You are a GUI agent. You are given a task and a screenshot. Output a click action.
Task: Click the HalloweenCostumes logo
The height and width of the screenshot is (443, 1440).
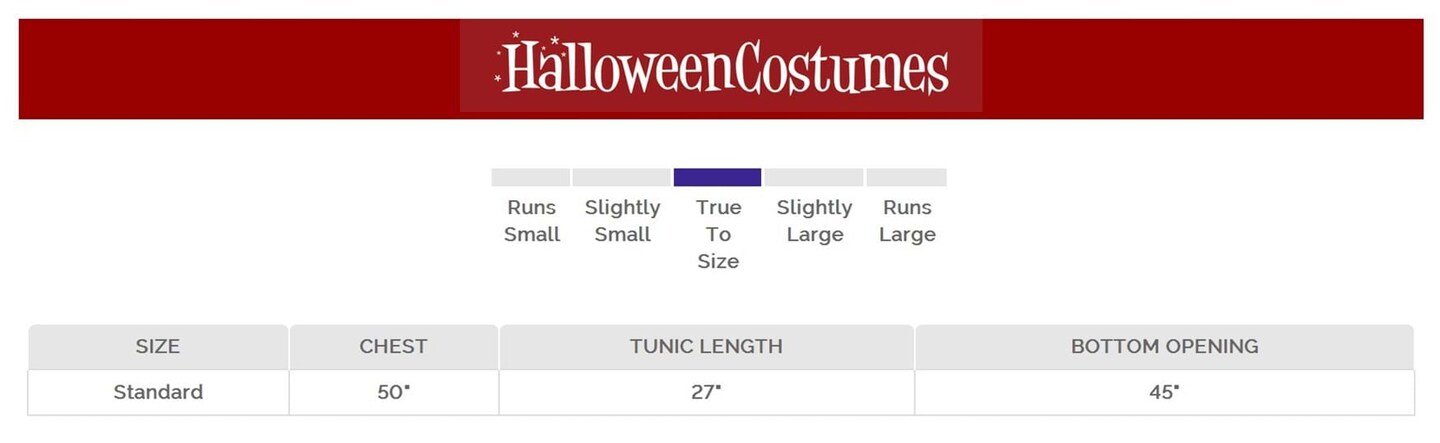(721, 66)
